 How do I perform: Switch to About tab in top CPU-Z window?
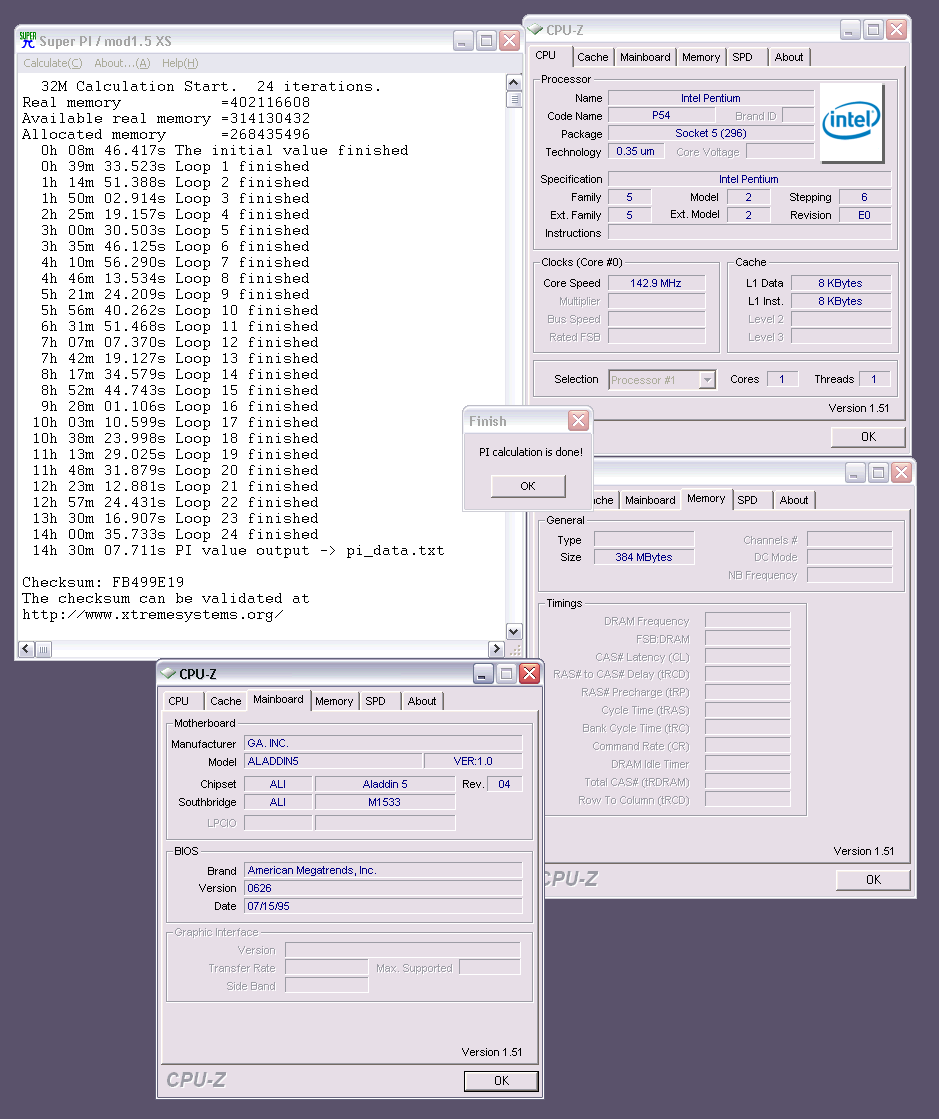[x=788, y=57]
